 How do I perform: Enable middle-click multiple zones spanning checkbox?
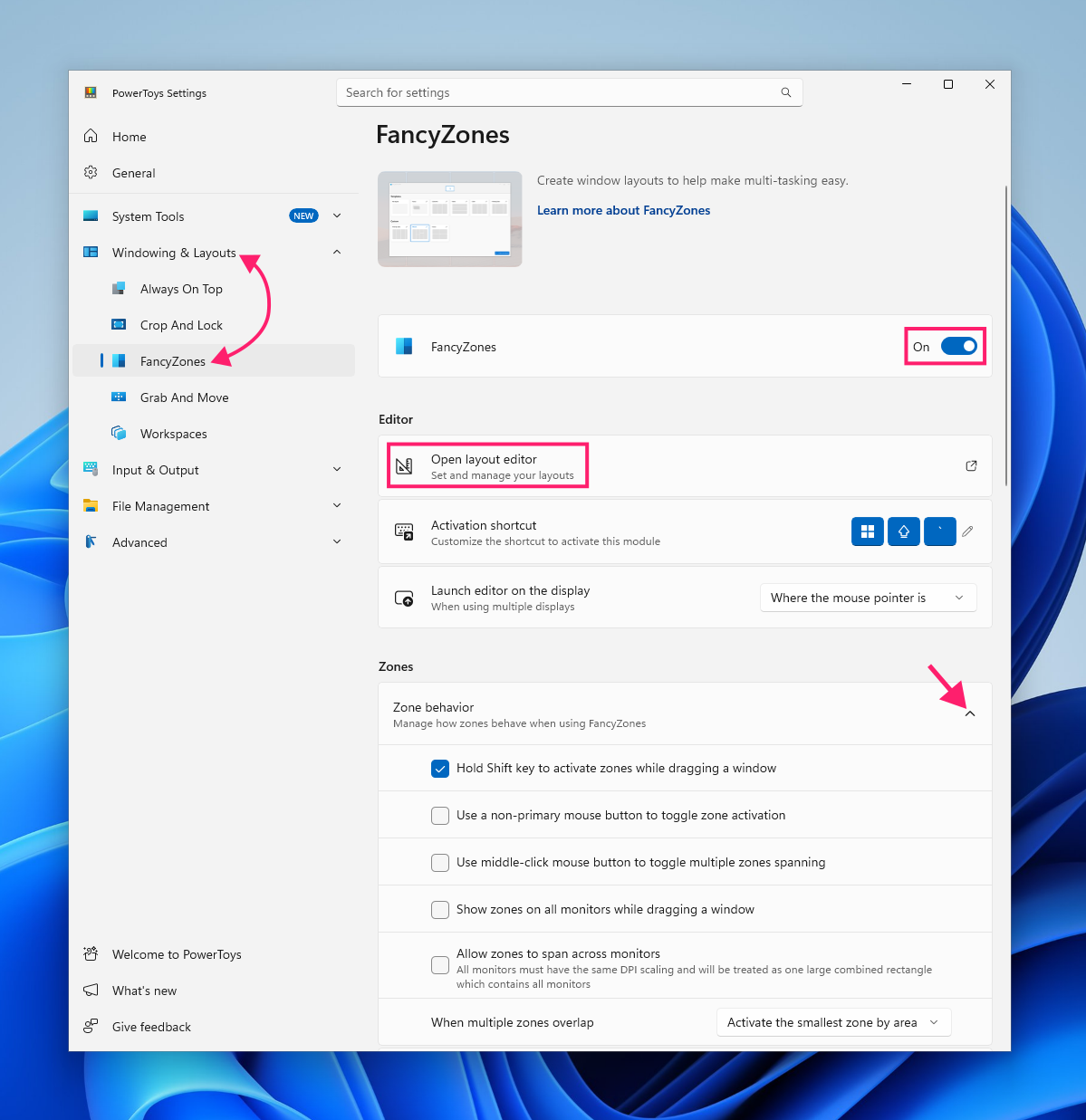click(440, 863)
